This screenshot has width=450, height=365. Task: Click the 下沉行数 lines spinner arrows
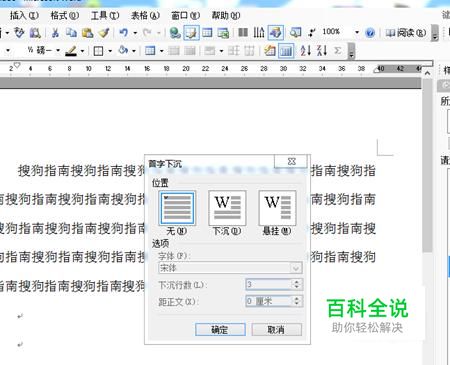pos(297,284)
